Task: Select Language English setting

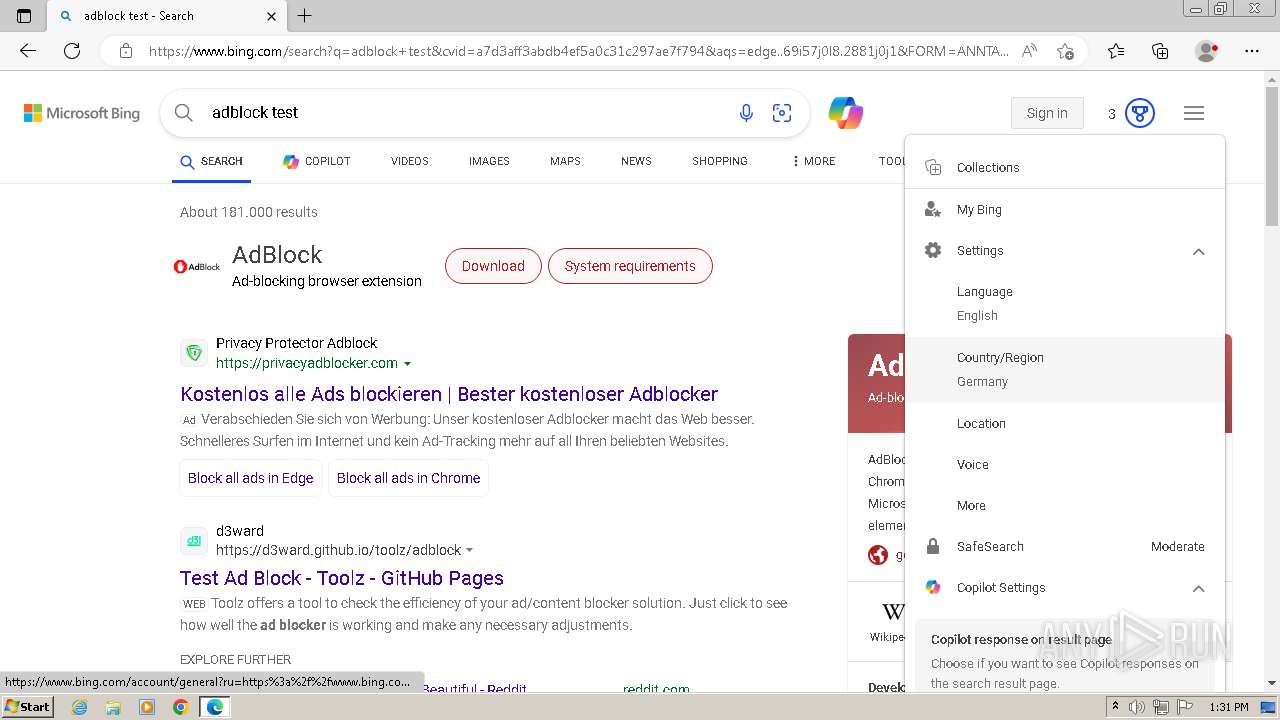Action: pos(1065,303)
